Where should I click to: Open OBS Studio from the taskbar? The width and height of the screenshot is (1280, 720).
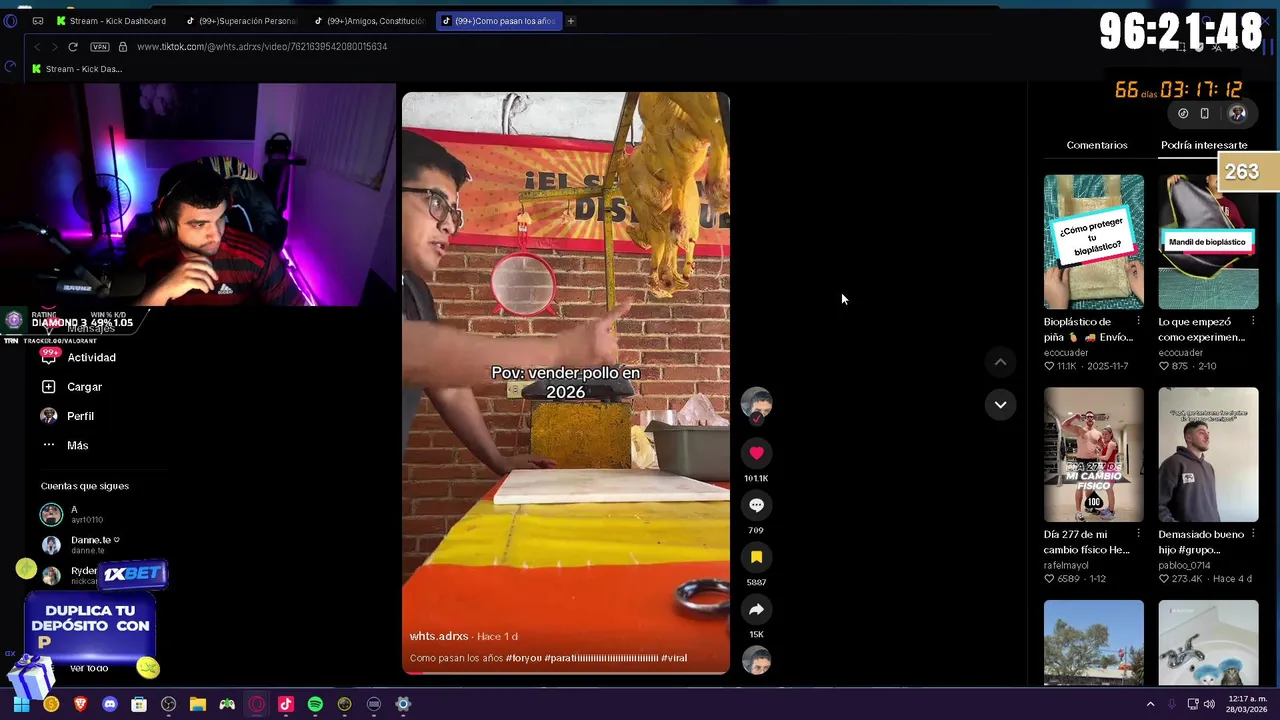point(168,704)
